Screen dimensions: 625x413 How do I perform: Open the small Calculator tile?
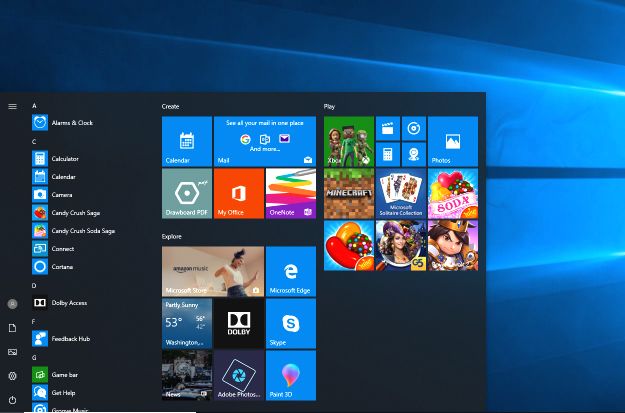click(388, 154)
